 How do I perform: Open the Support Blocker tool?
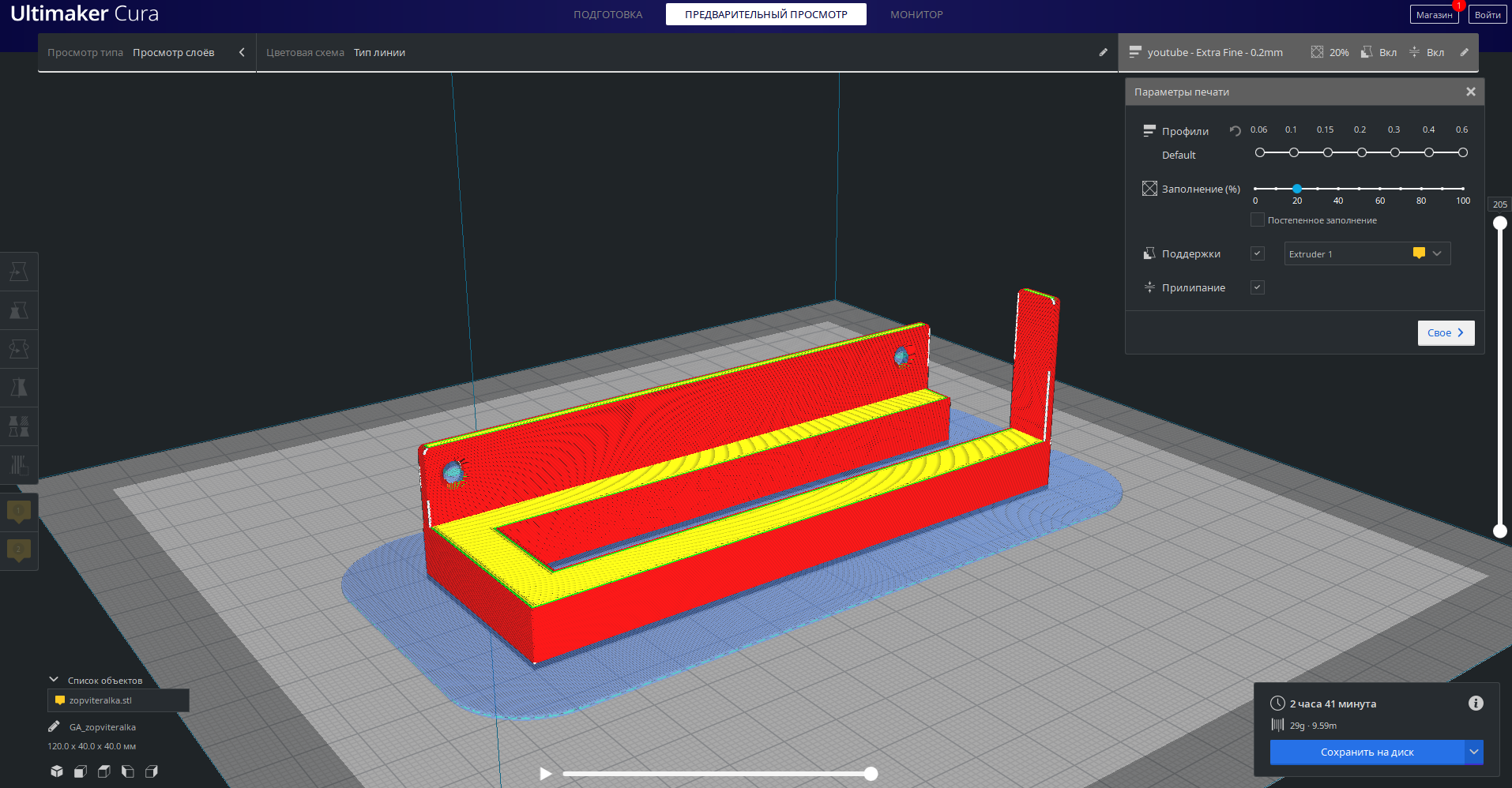pyautogui.click(x=19, y=465)
